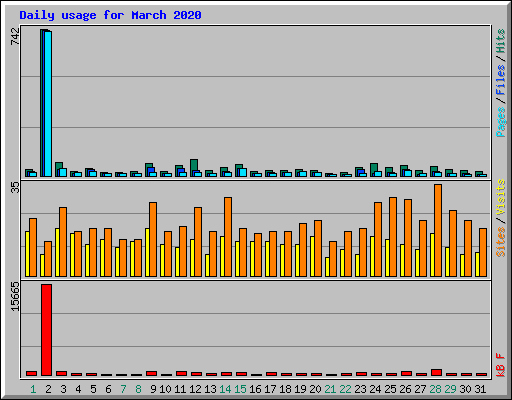
Task: Click day label 8 on x-axis
Action: 138,389
